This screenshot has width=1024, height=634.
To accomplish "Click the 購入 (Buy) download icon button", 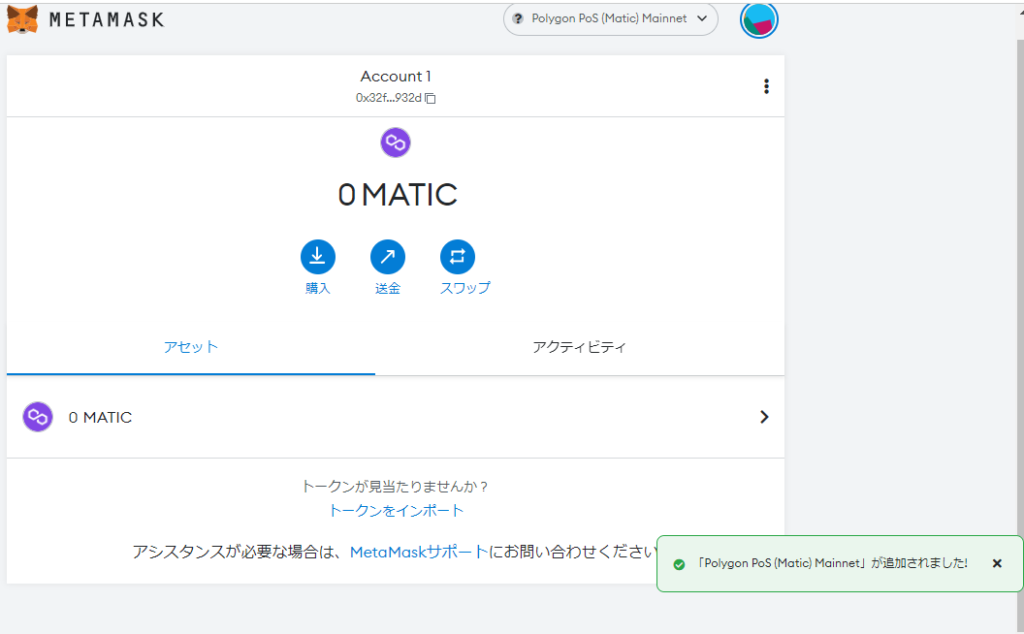I will (x=317, y=257).
